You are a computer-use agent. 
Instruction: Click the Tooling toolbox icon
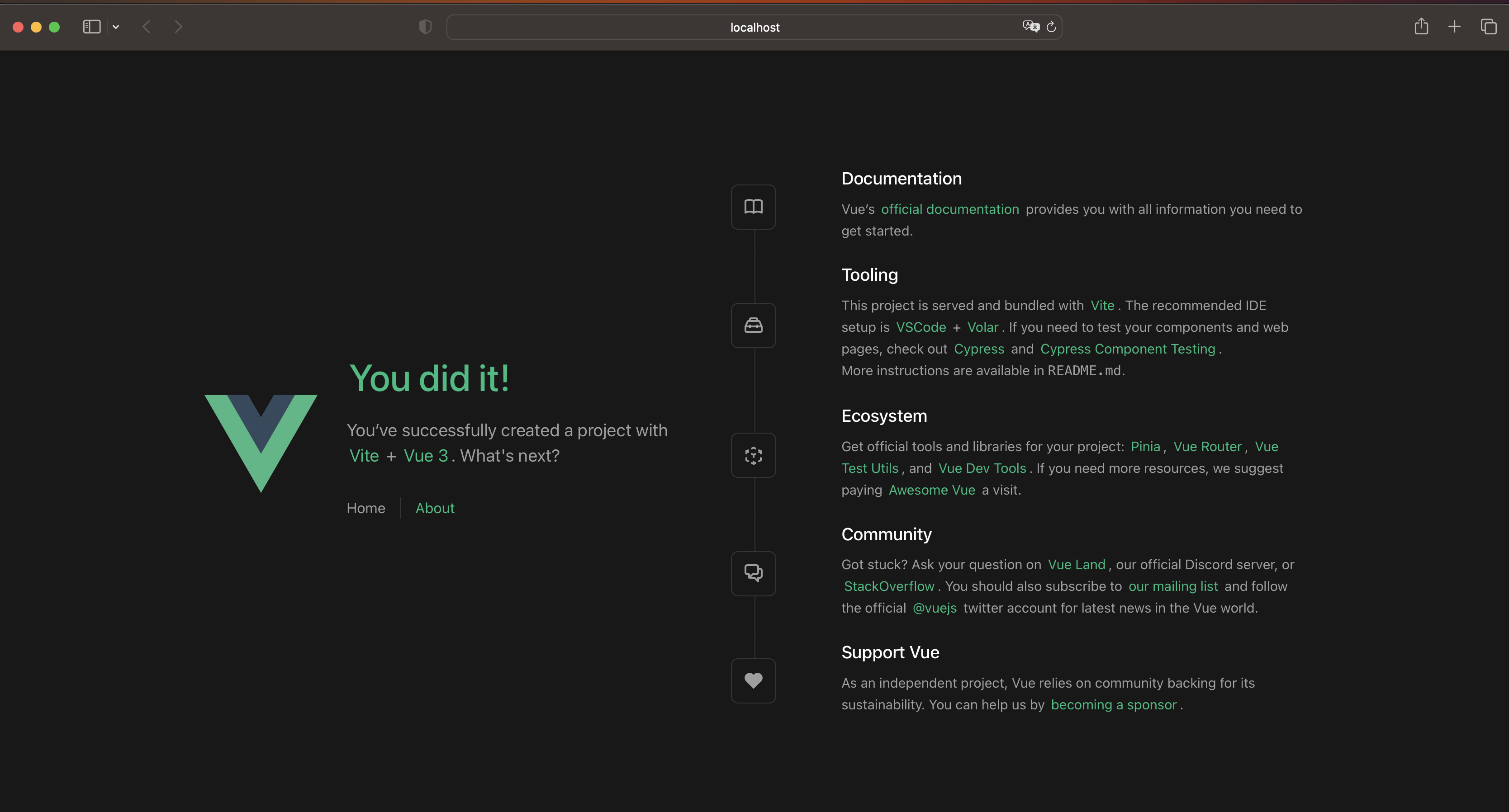click(x=753, y=325)
